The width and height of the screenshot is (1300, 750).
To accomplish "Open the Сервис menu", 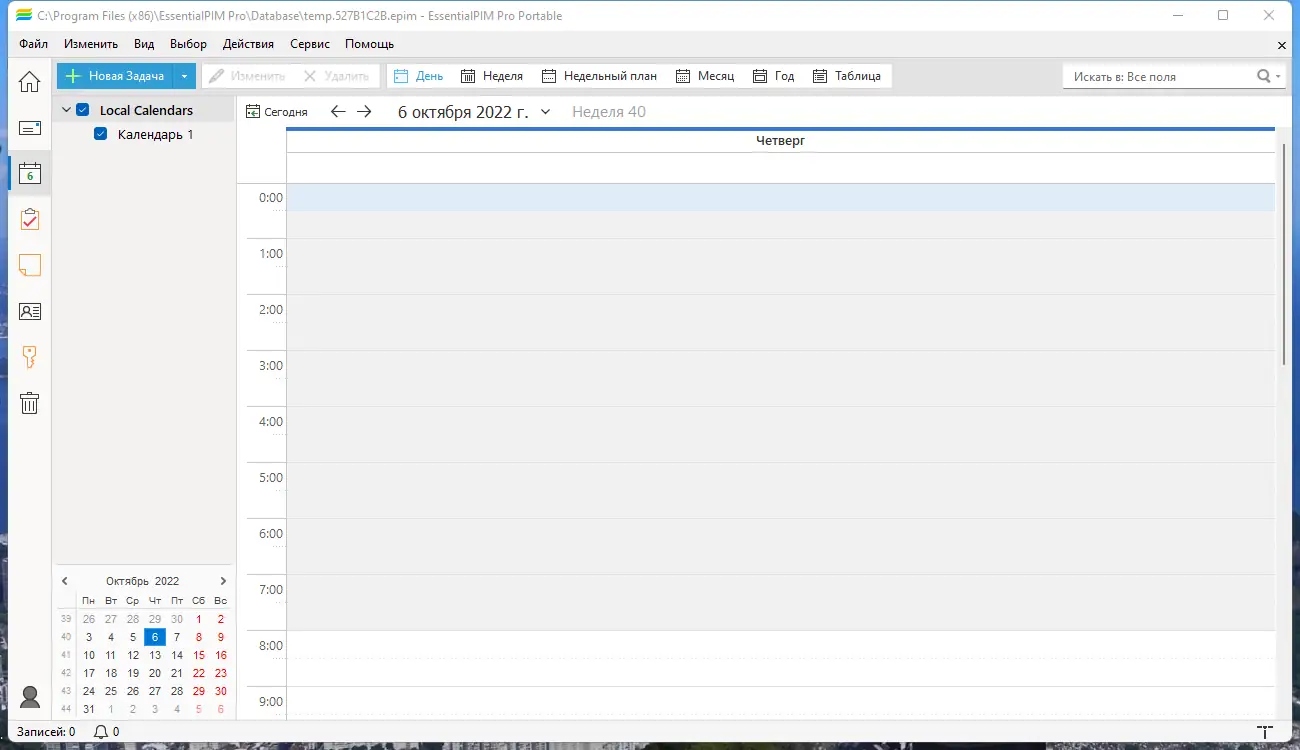I will tap(310, 44).
